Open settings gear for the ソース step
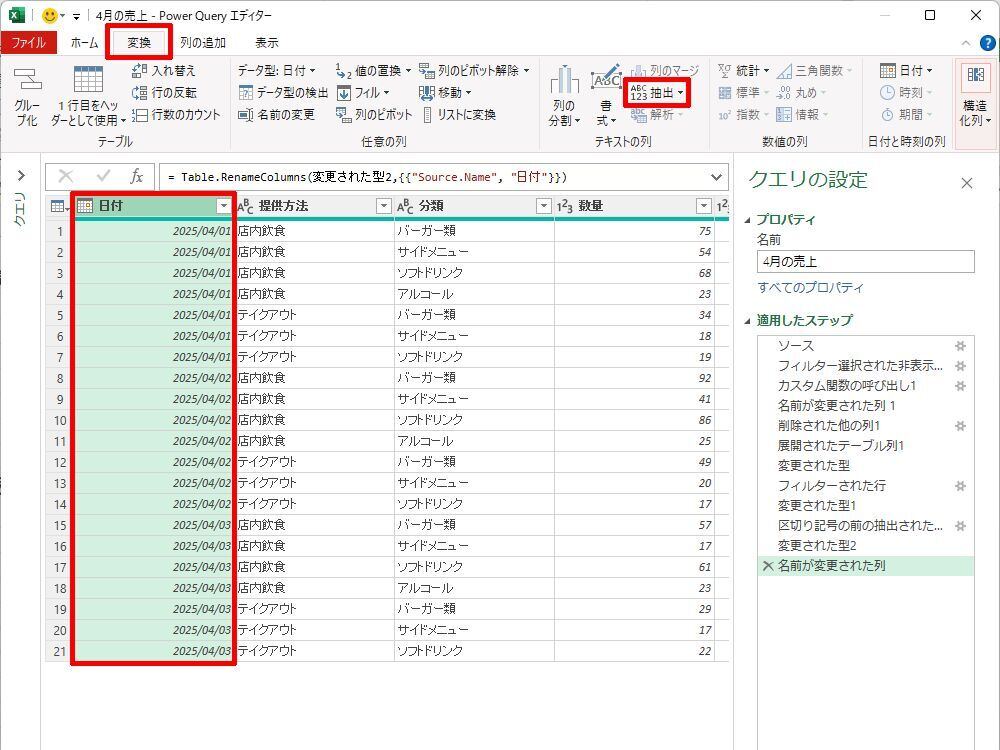1000x750 pixels. pos(960,346)
